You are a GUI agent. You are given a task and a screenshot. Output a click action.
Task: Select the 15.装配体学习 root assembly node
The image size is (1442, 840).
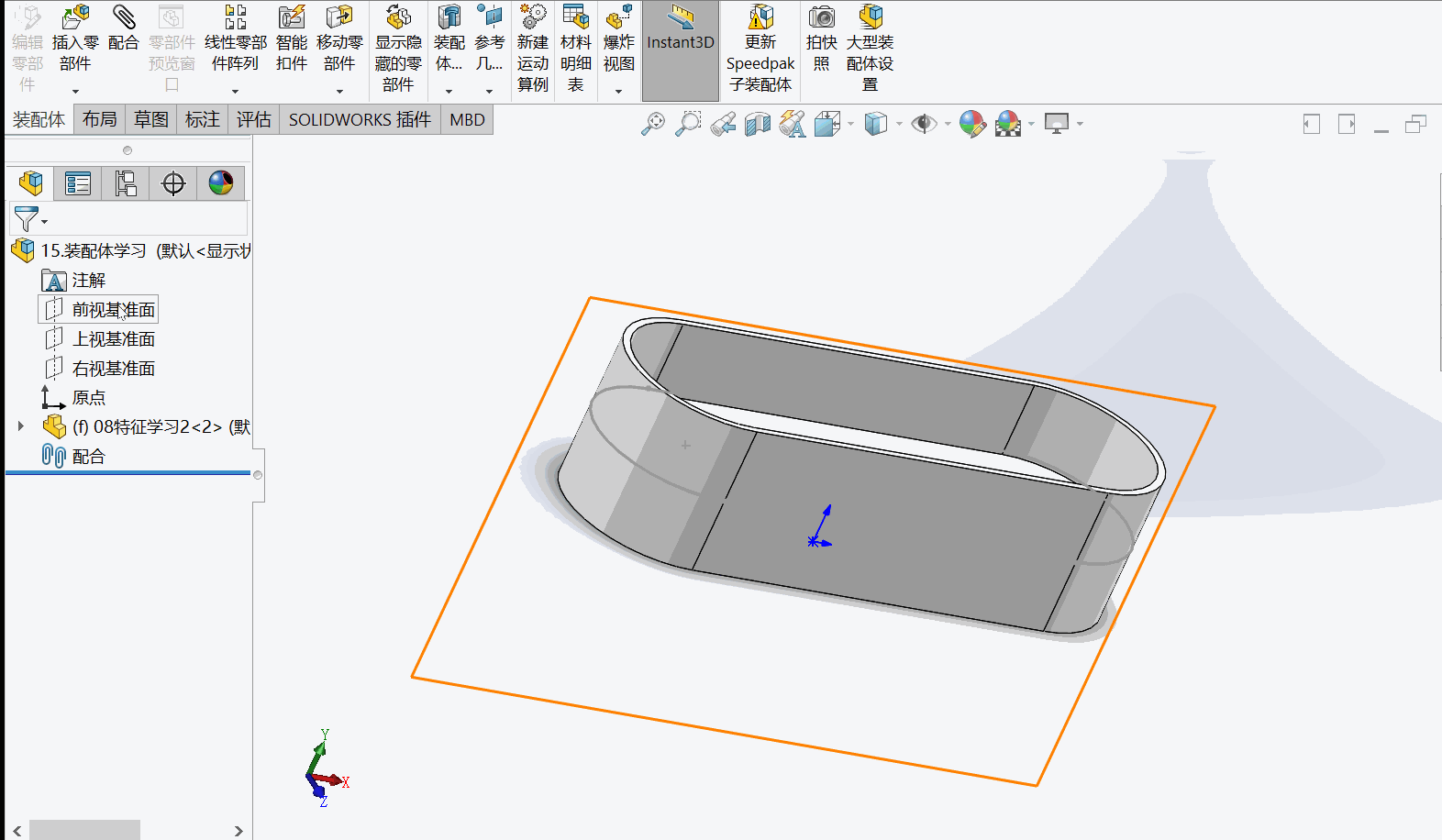click(131, 250)
